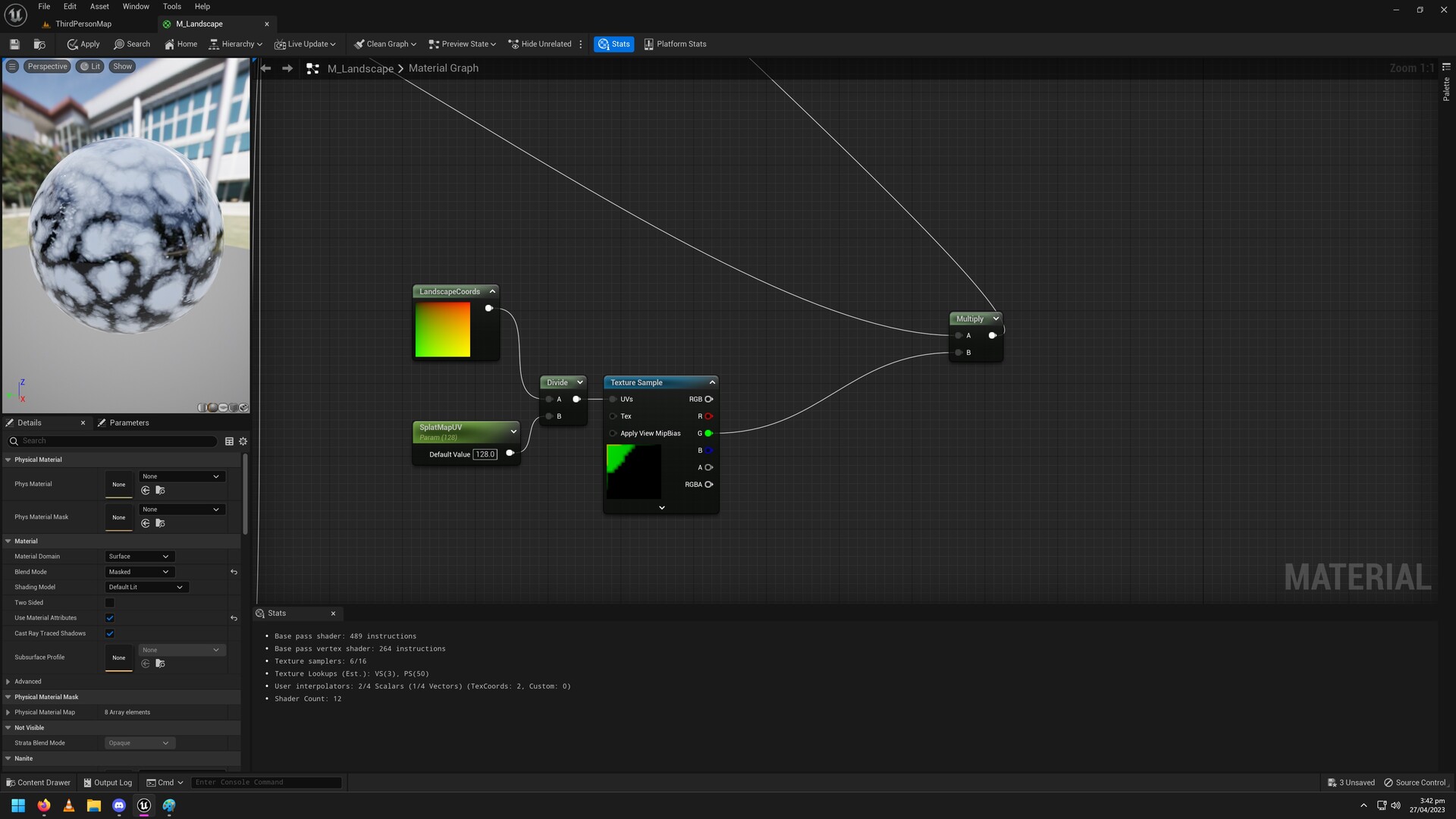This screenshot has height=819, width=1456.
Task: Open the Content Drawer
Action: [x=38, y=782]
